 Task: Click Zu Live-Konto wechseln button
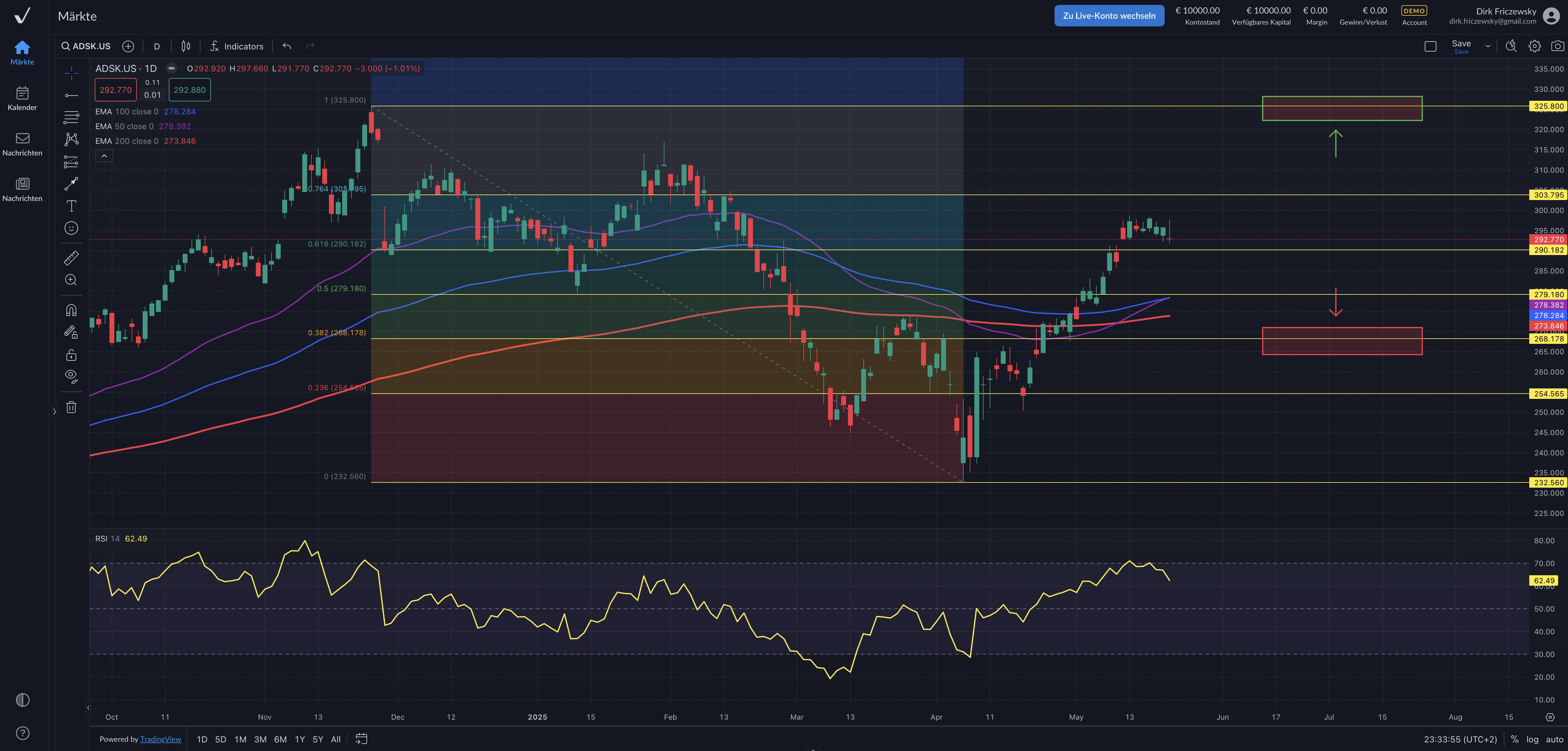pos(1108,16)
